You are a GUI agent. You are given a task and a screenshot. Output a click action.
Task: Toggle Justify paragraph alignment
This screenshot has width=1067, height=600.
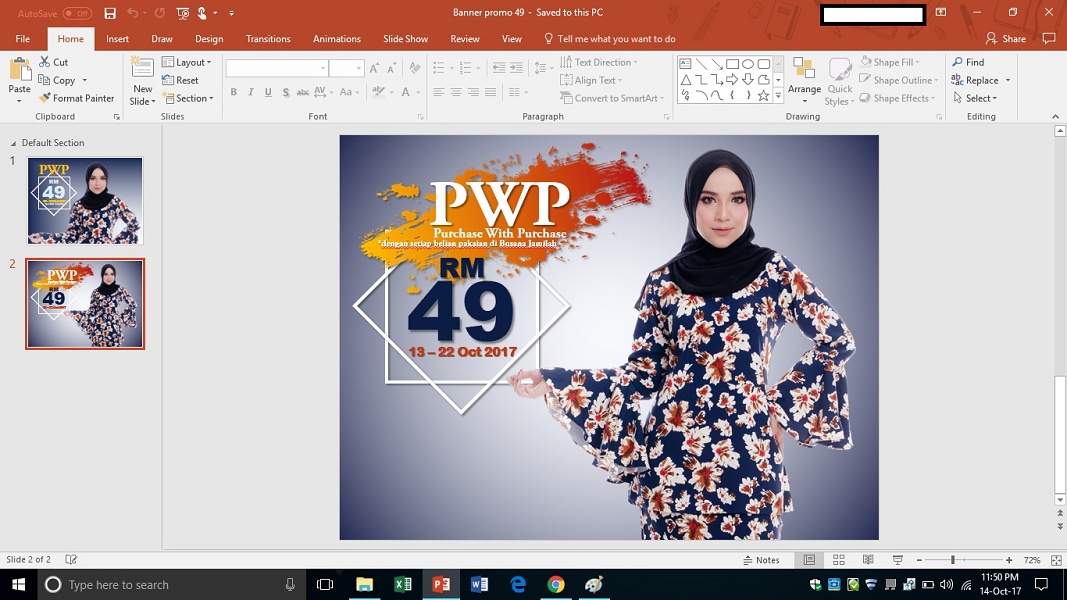[x=491, y=92]
